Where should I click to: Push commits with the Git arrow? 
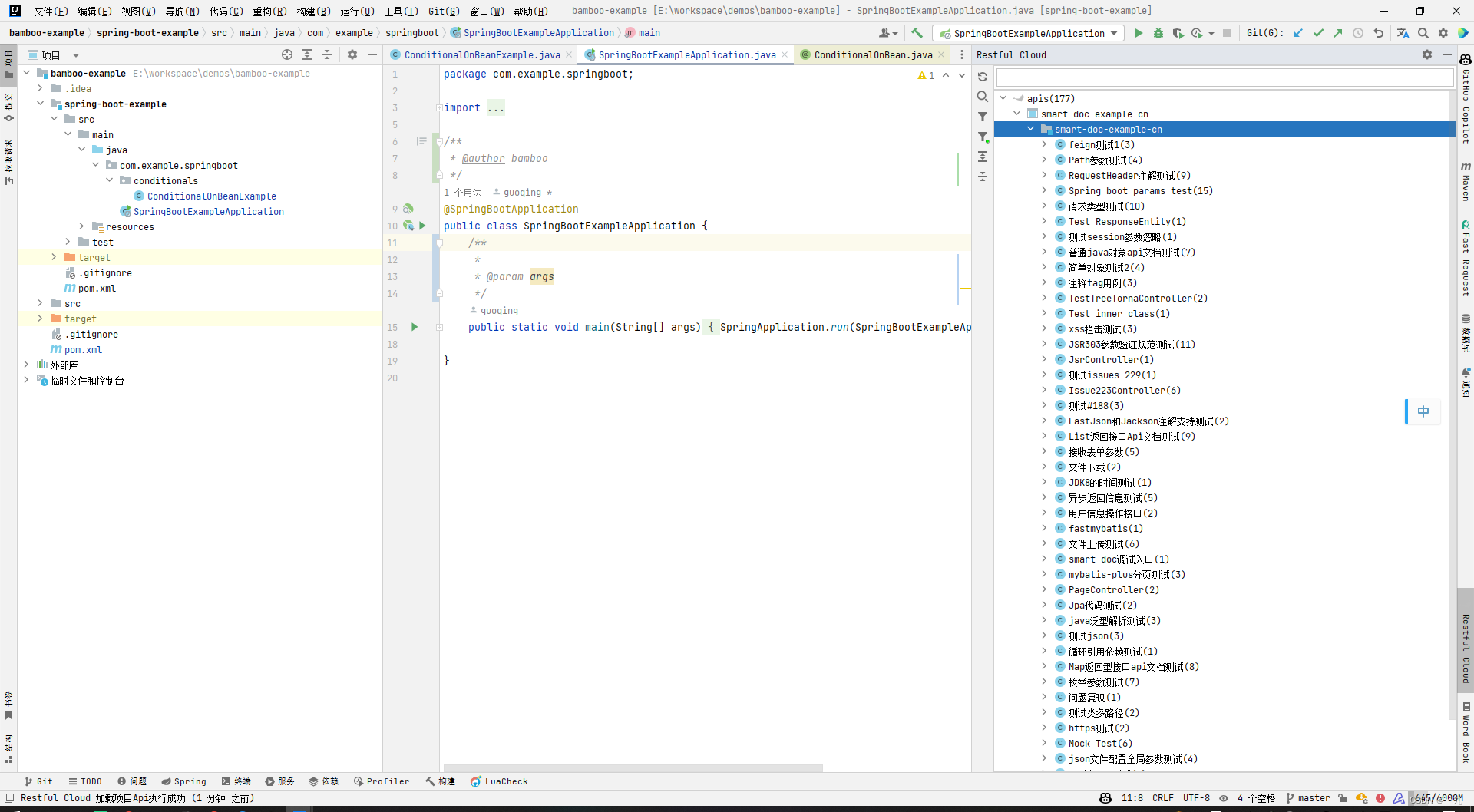(1338, 33)
